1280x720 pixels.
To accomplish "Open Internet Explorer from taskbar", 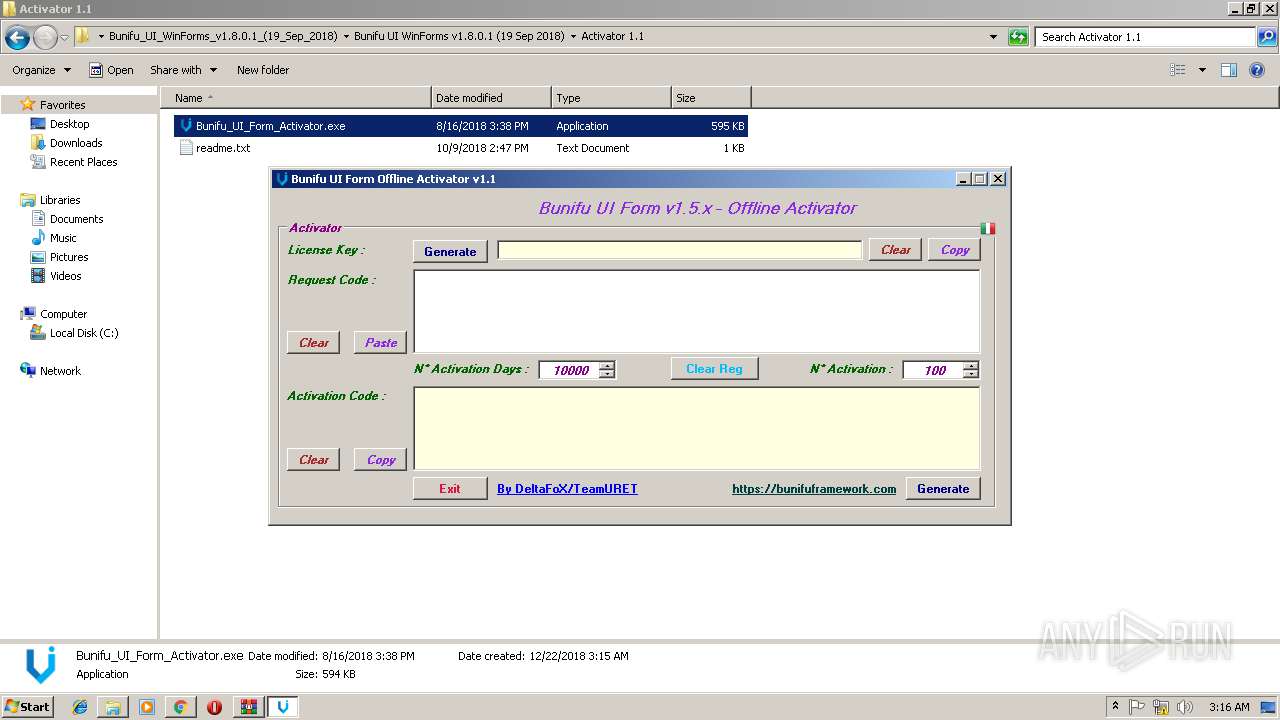I will tap(80, 707).
